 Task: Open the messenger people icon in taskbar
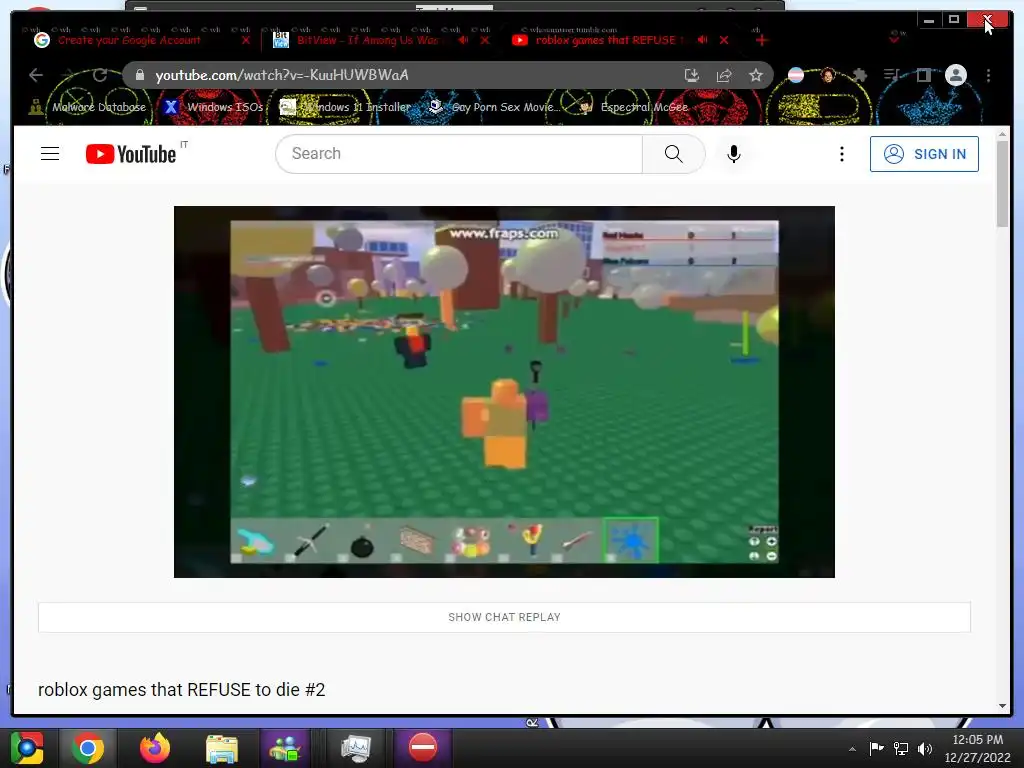click(x=285, y=748)
